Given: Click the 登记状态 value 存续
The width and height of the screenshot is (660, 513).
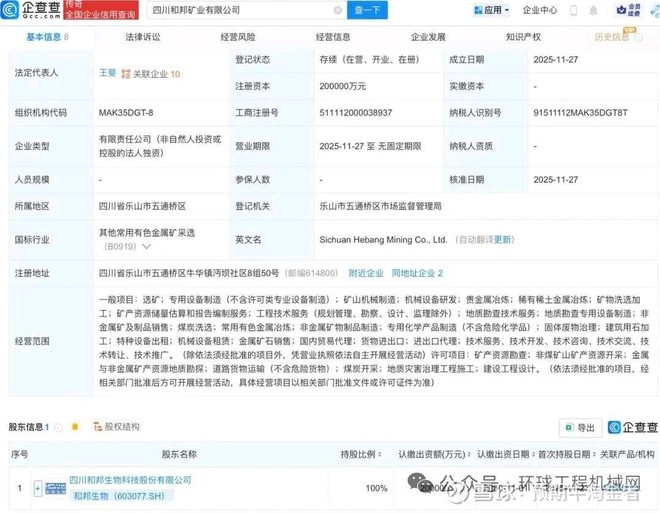Looking at the screenshot, I should point(369,60).
